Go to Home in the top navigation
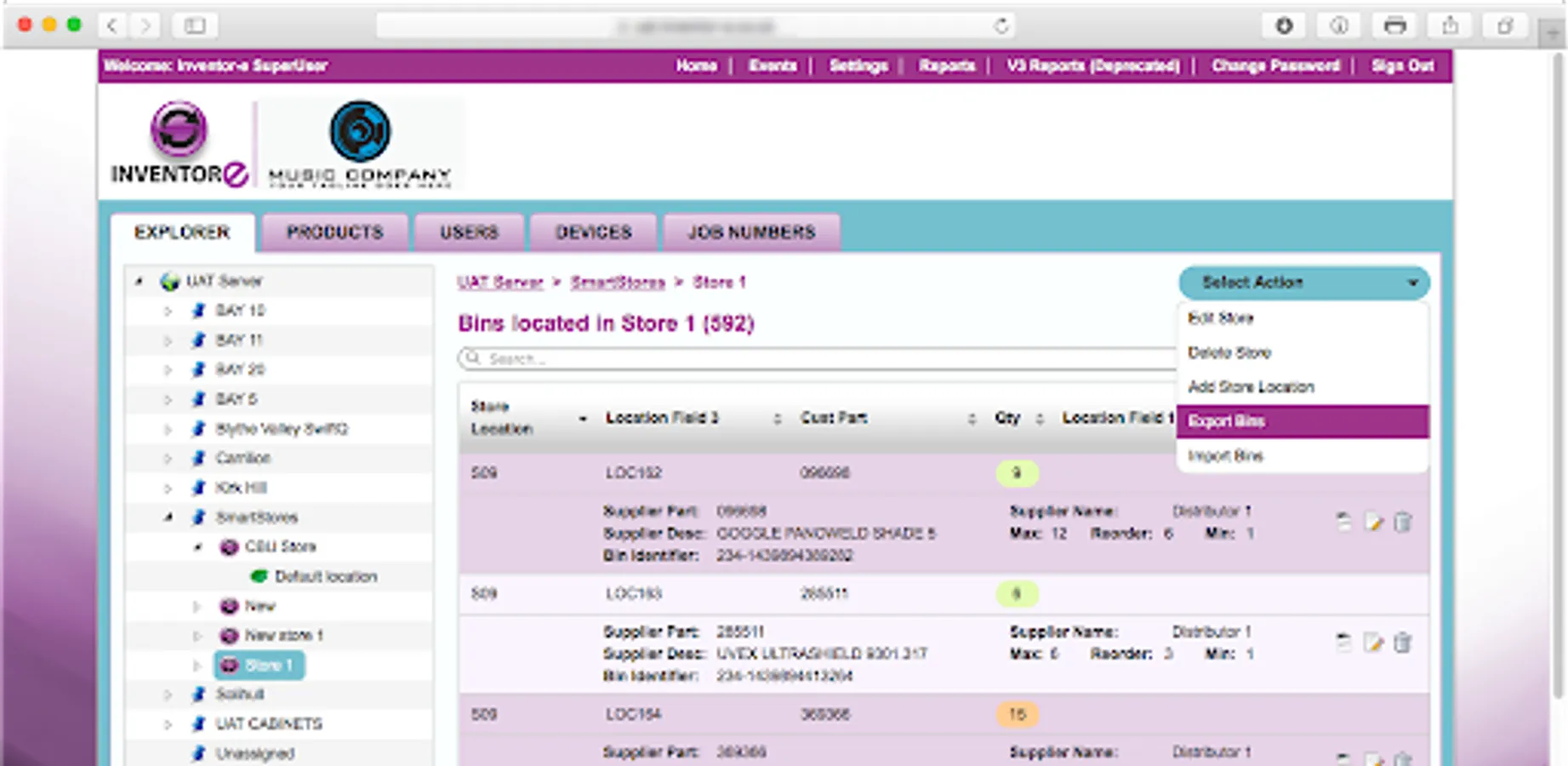This screenshot has width=1568, height=766. 697,66
